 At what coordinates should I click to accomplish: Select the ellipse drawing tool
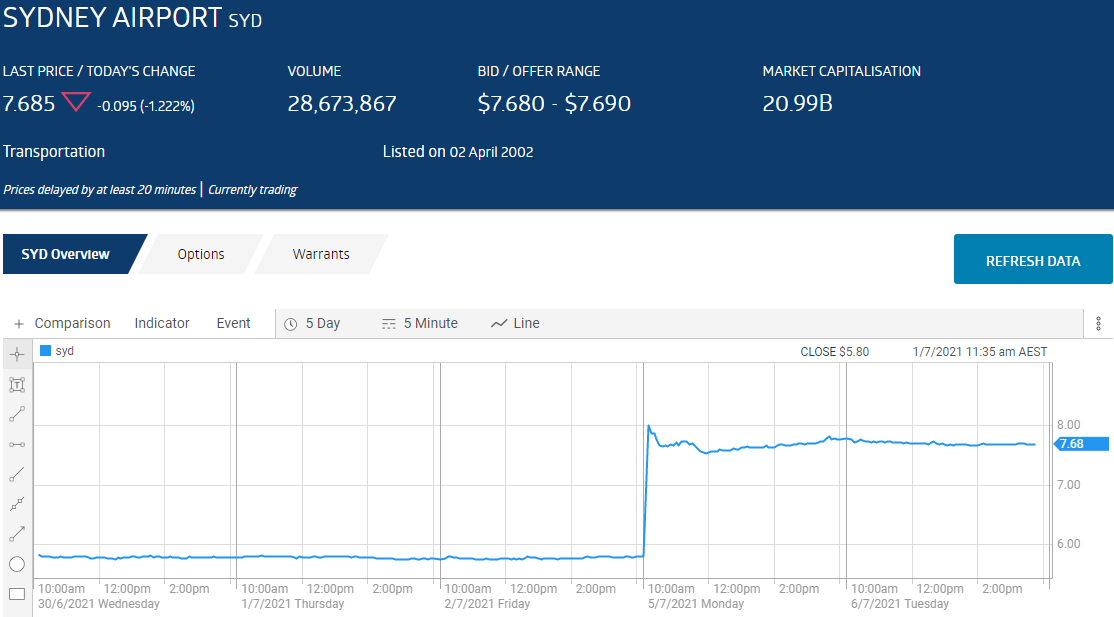[17, 564]
